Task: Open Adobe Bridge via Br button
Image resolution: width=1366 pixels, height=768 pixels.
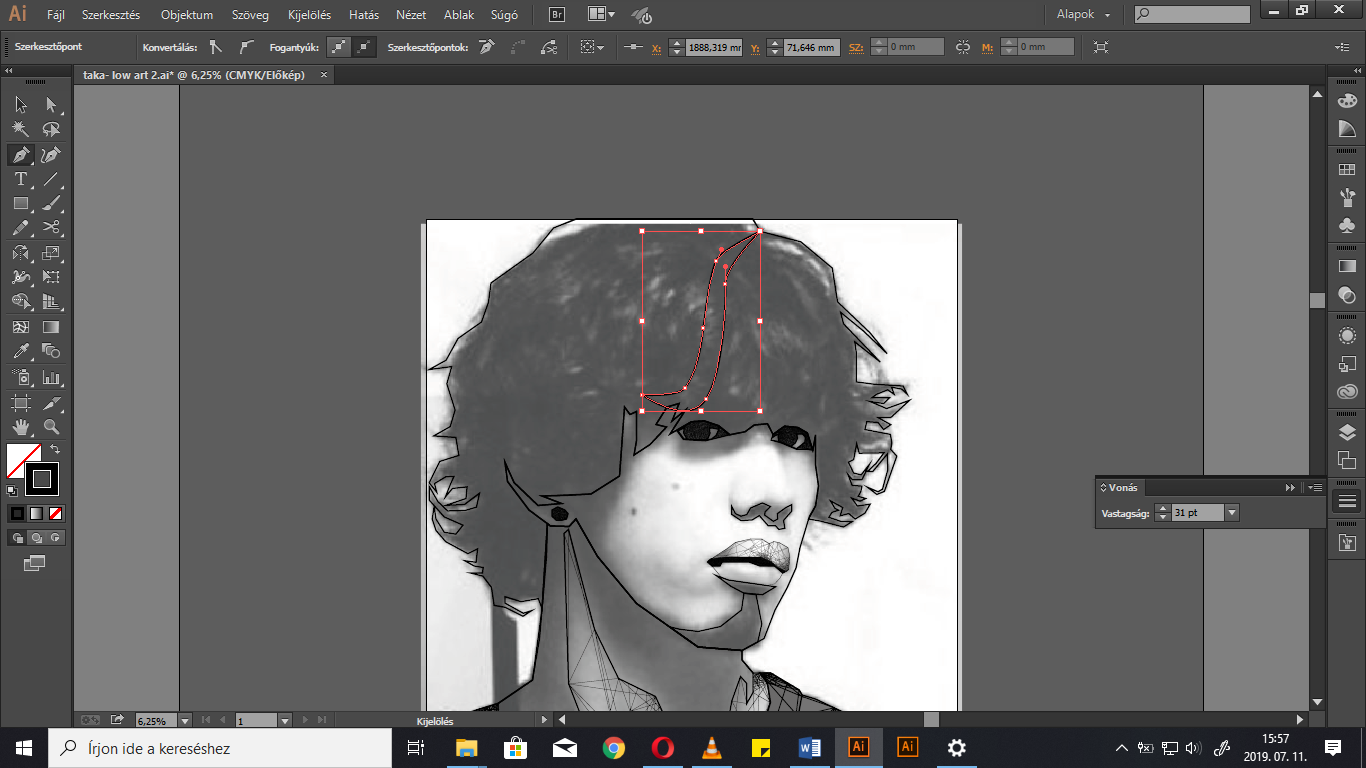Action: pos(557,15)
